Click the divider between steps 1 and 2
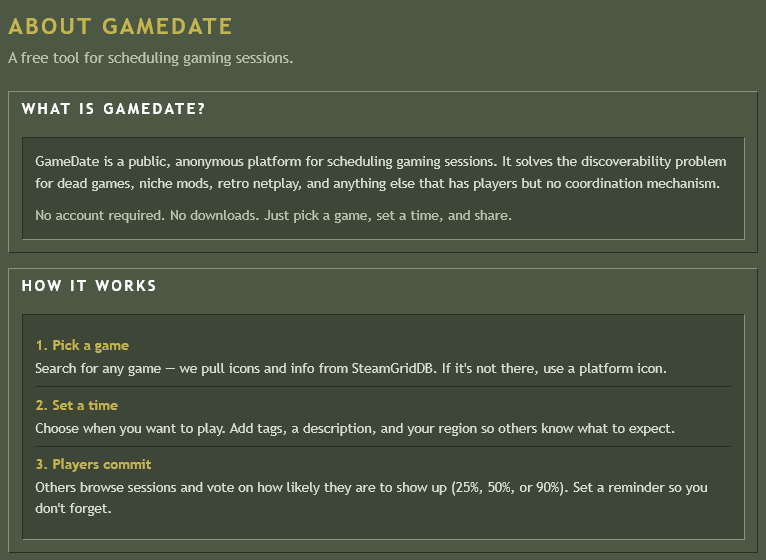This screenshot has width=766, height=560. tap(382, 386)
